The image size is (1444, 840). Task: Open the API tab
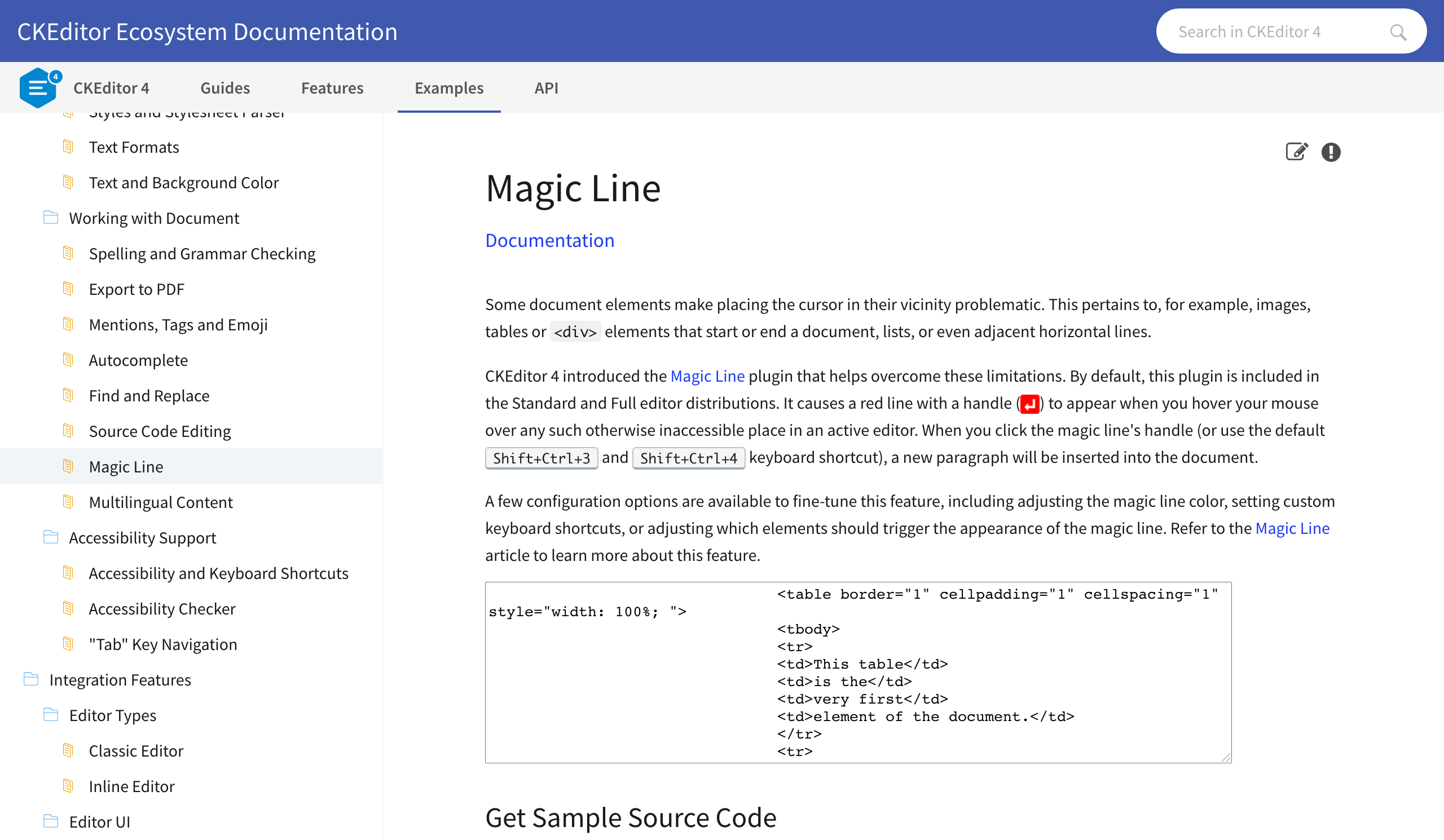[546, 87]
